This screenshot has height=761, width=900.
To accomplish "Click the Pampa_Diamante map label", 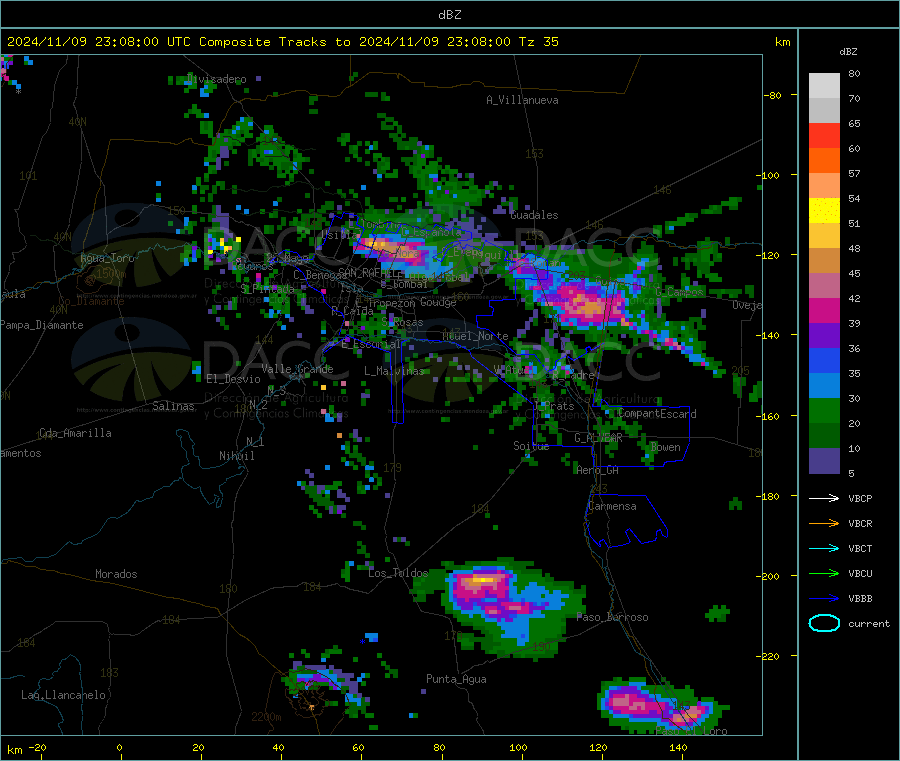I will click(42, 325).
